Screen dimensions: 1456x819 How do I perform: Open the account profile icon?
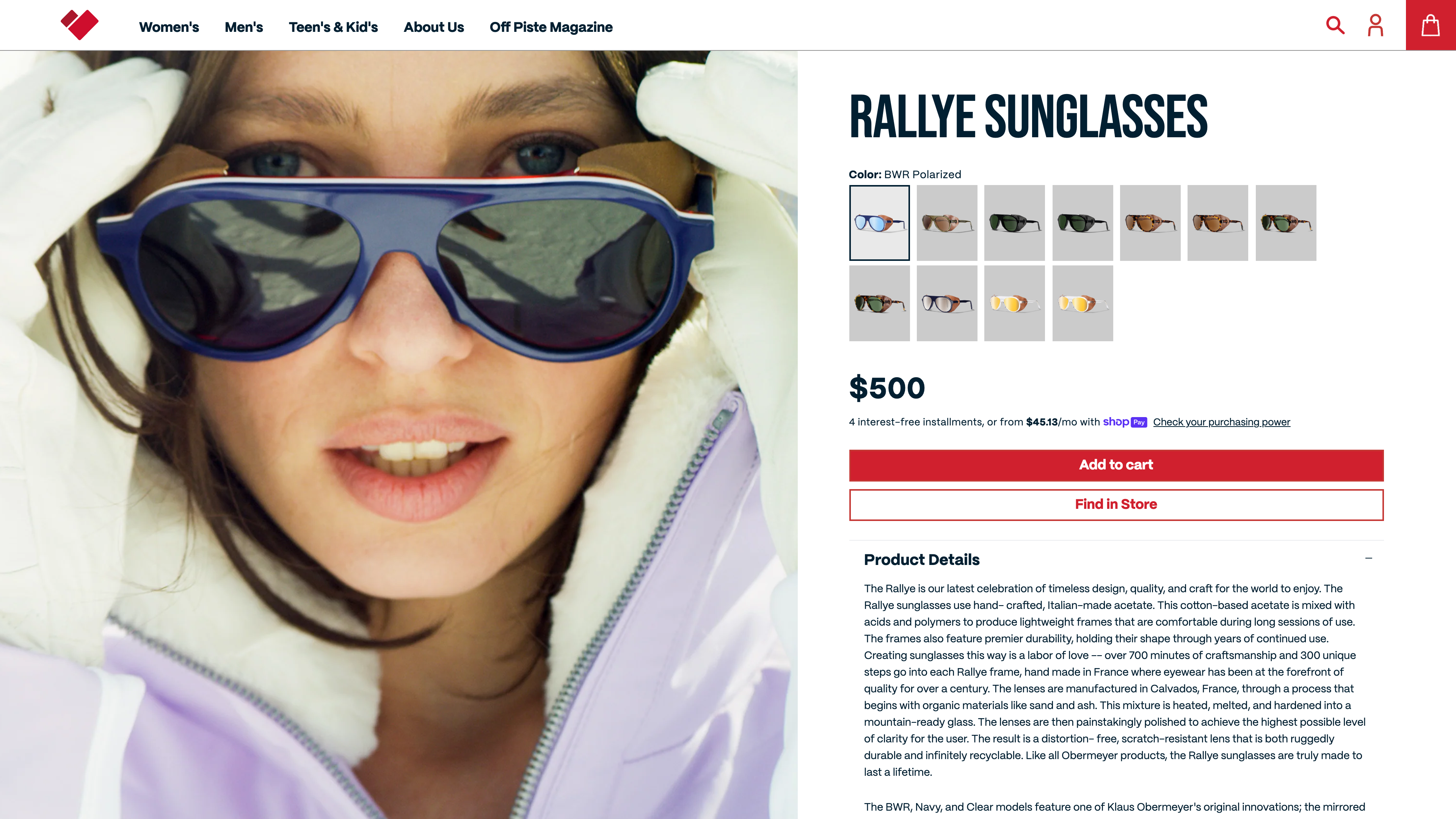coord(1375,25)
